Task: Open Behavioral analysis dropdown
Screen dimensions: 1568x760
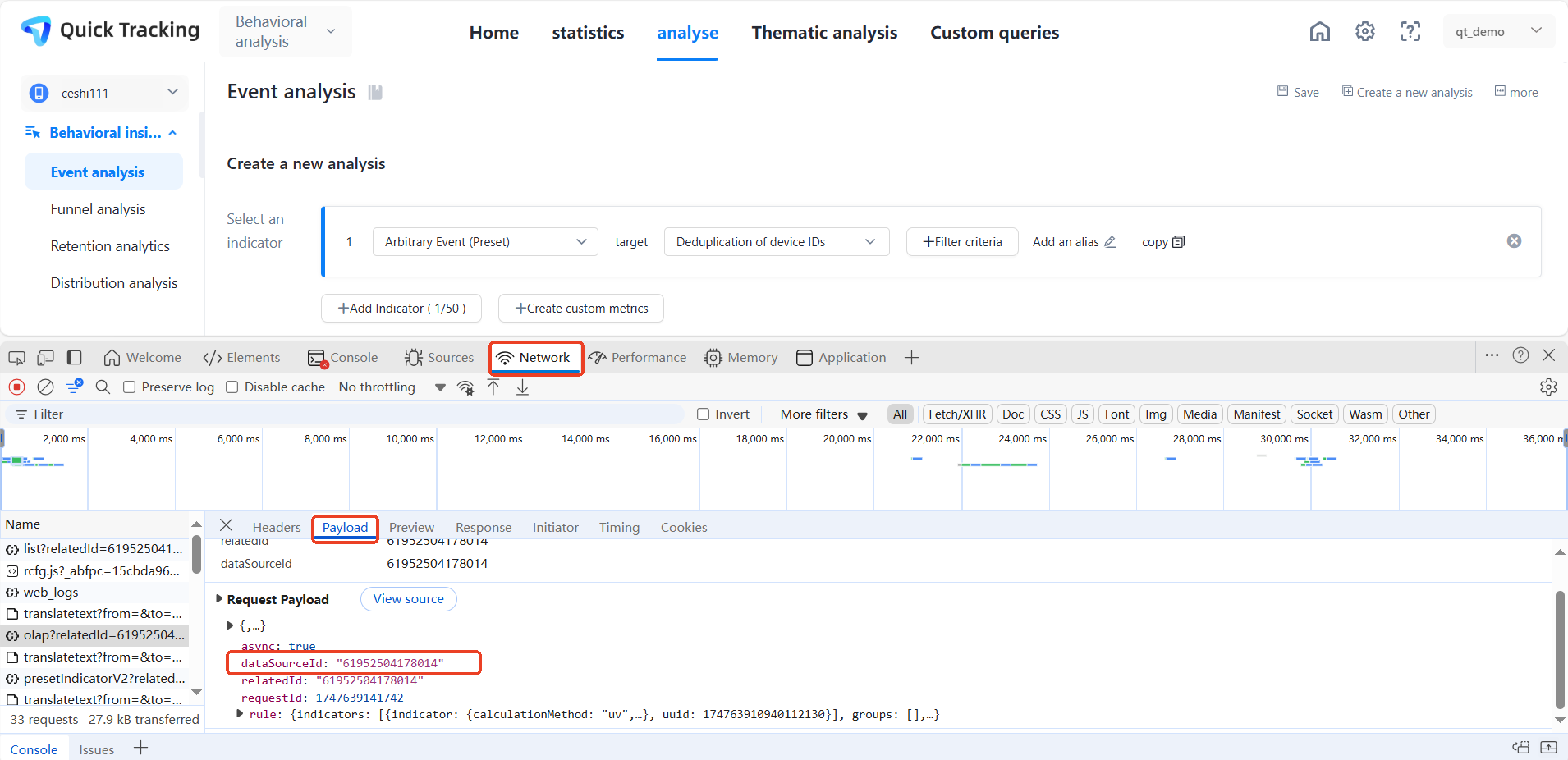Action: tap(285, 32)
